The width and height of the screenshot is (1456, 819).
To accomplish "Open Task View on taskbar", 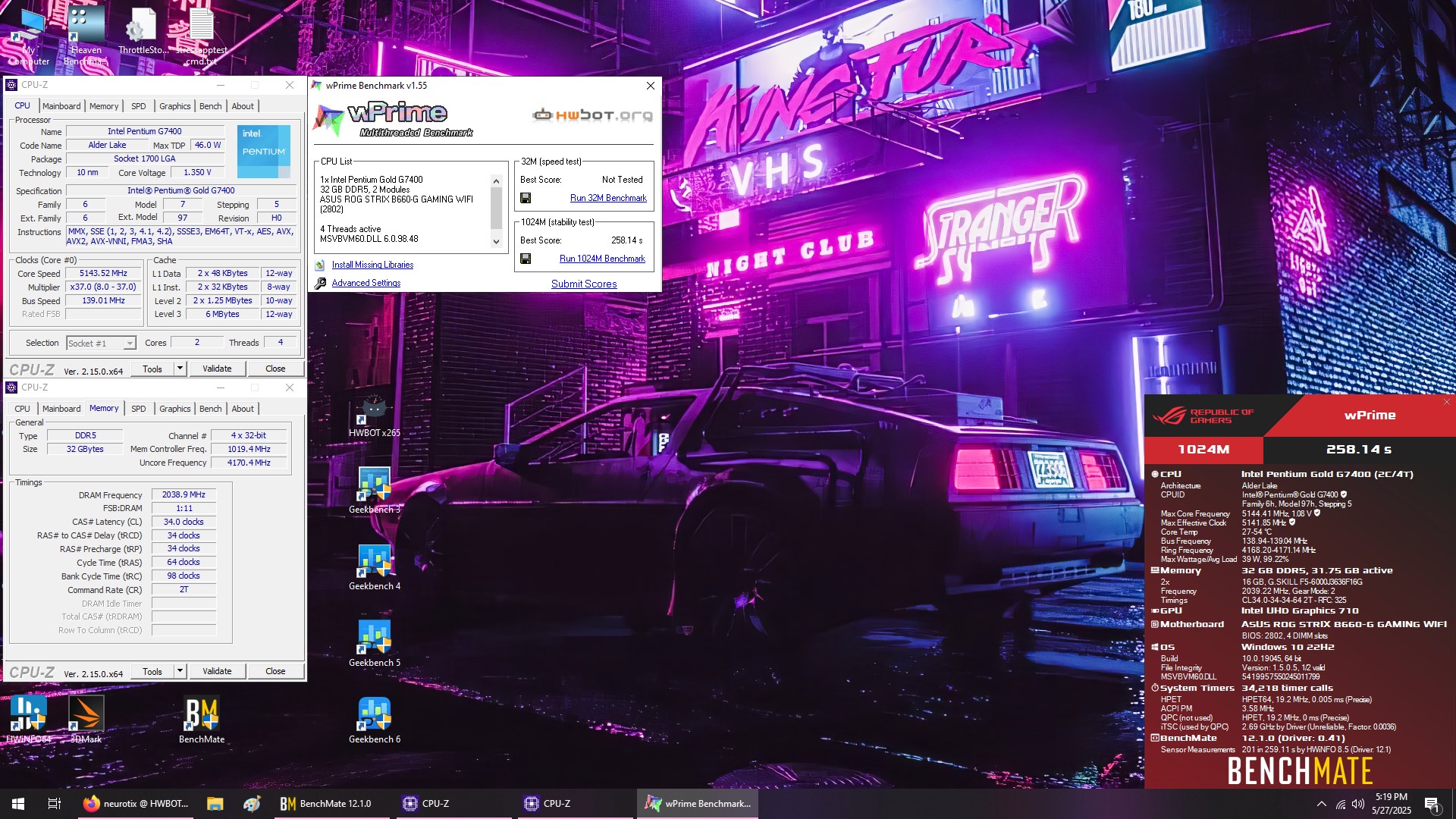I will 54,804.
